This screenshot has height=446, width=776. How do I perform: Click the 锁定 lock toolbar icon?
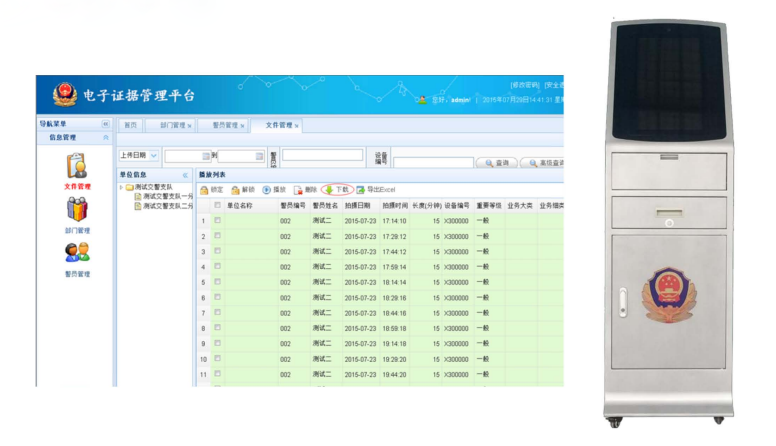click(x=204, y=190)
